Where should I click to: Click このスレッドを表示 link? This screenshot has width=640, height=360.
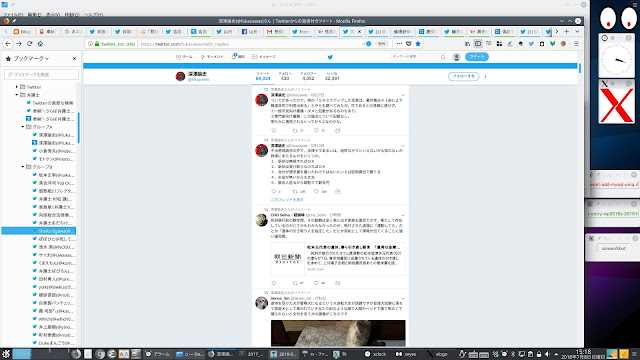coord(287,200)
